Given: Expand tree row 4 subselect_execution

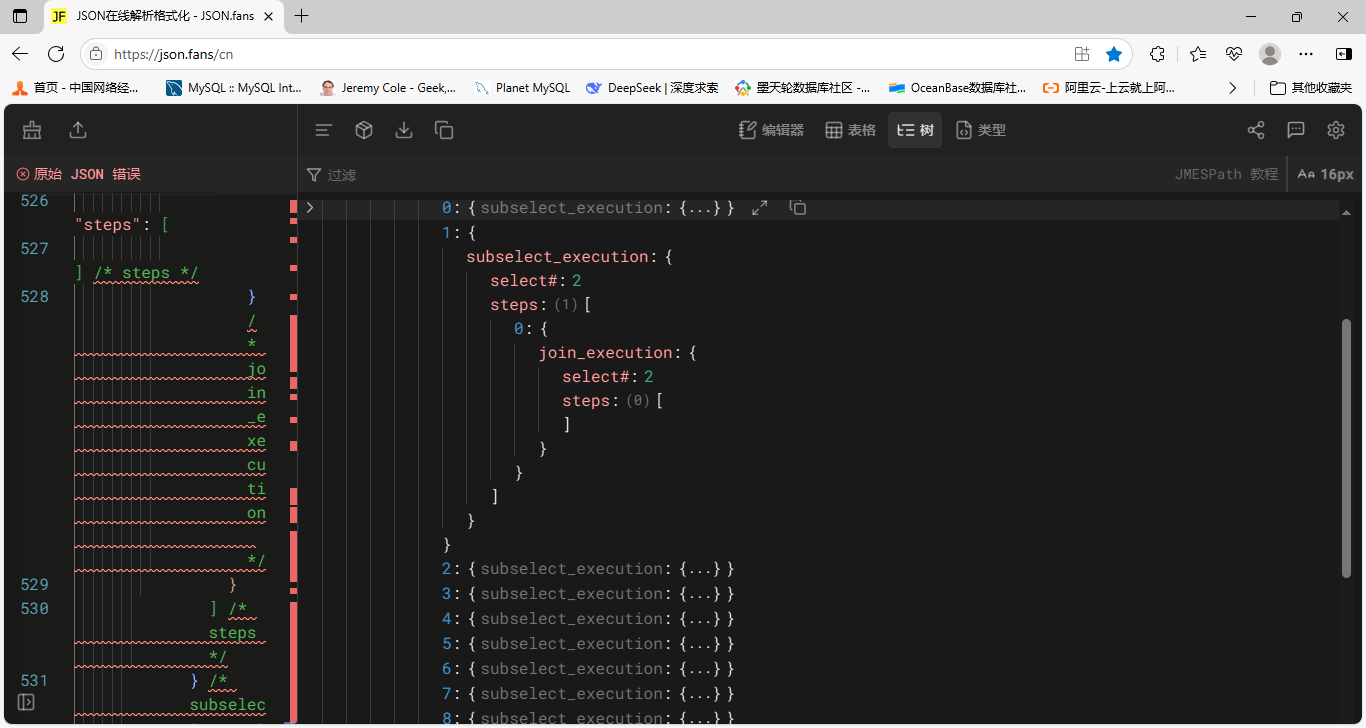Looking at the screenshot, I should [588, 619].
